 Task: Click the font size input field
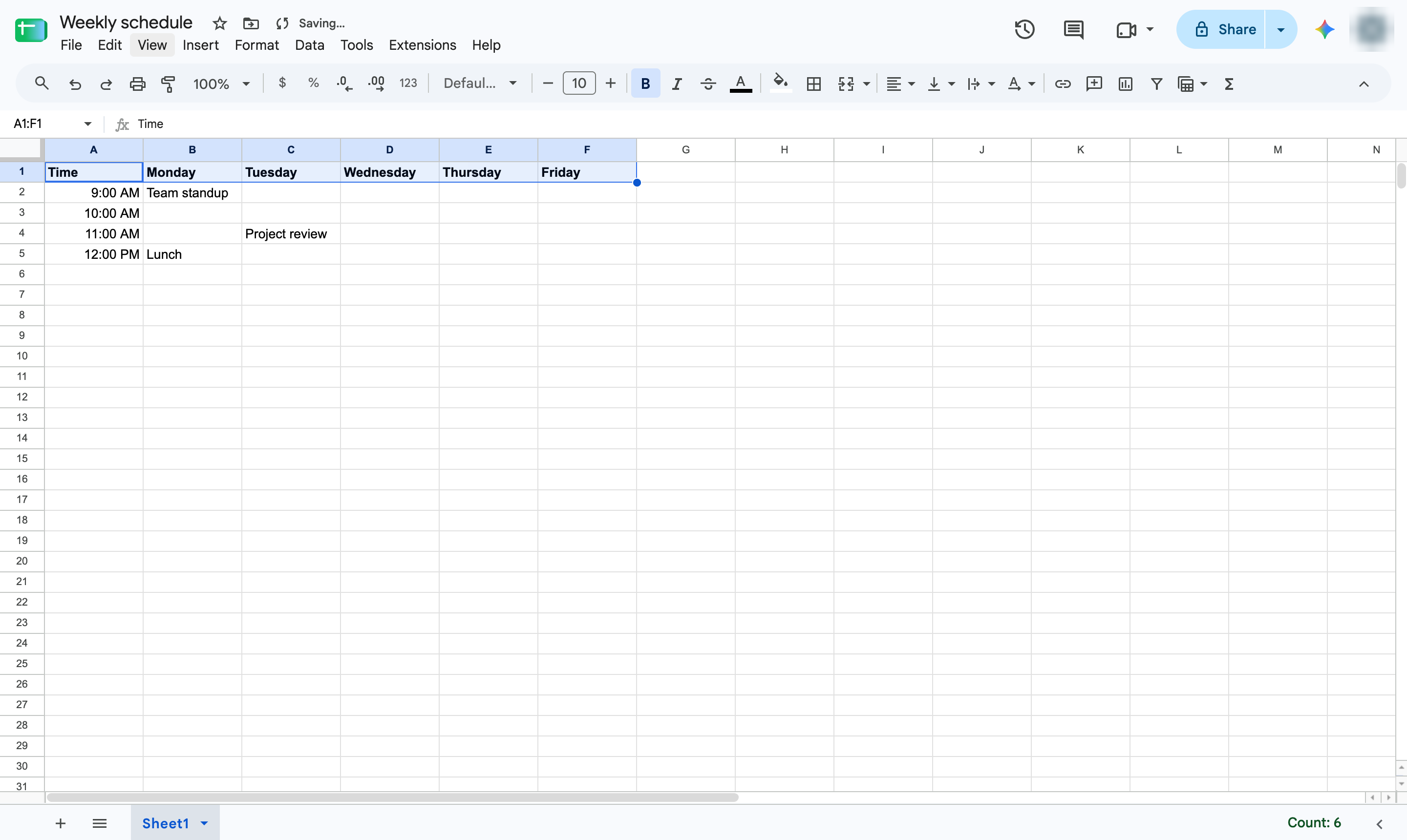tap(579, 83)
